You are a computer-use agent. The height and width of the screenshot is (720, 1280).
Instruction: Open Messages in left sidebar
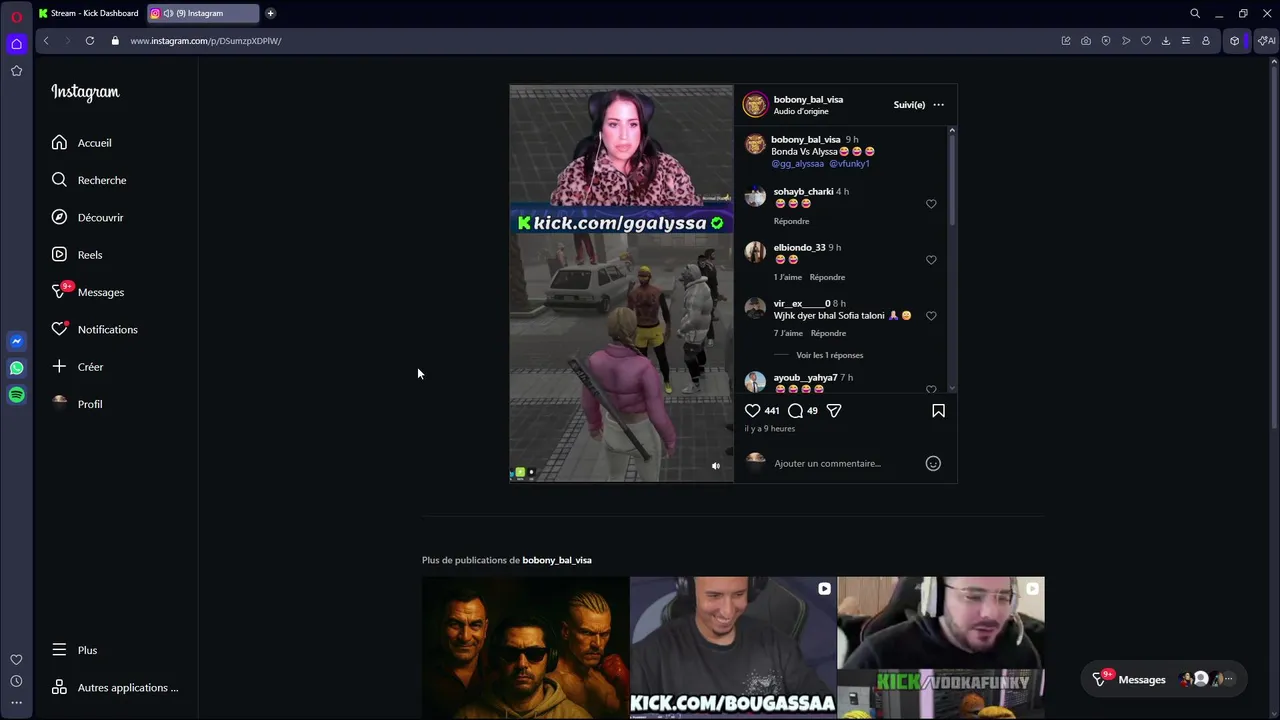click(x=88, y=292)
